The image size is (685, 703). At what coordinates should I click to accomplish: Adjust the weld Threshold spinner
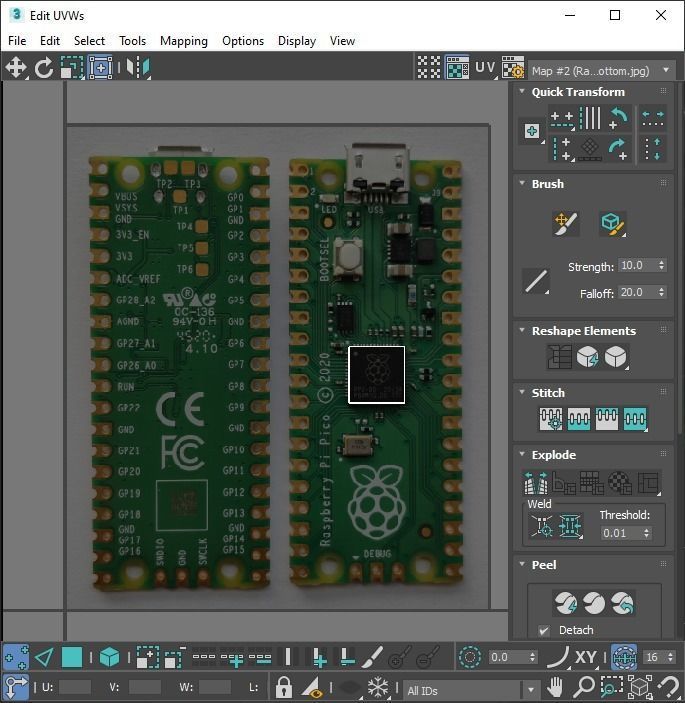pyautogui.click(x=646, y=533)
